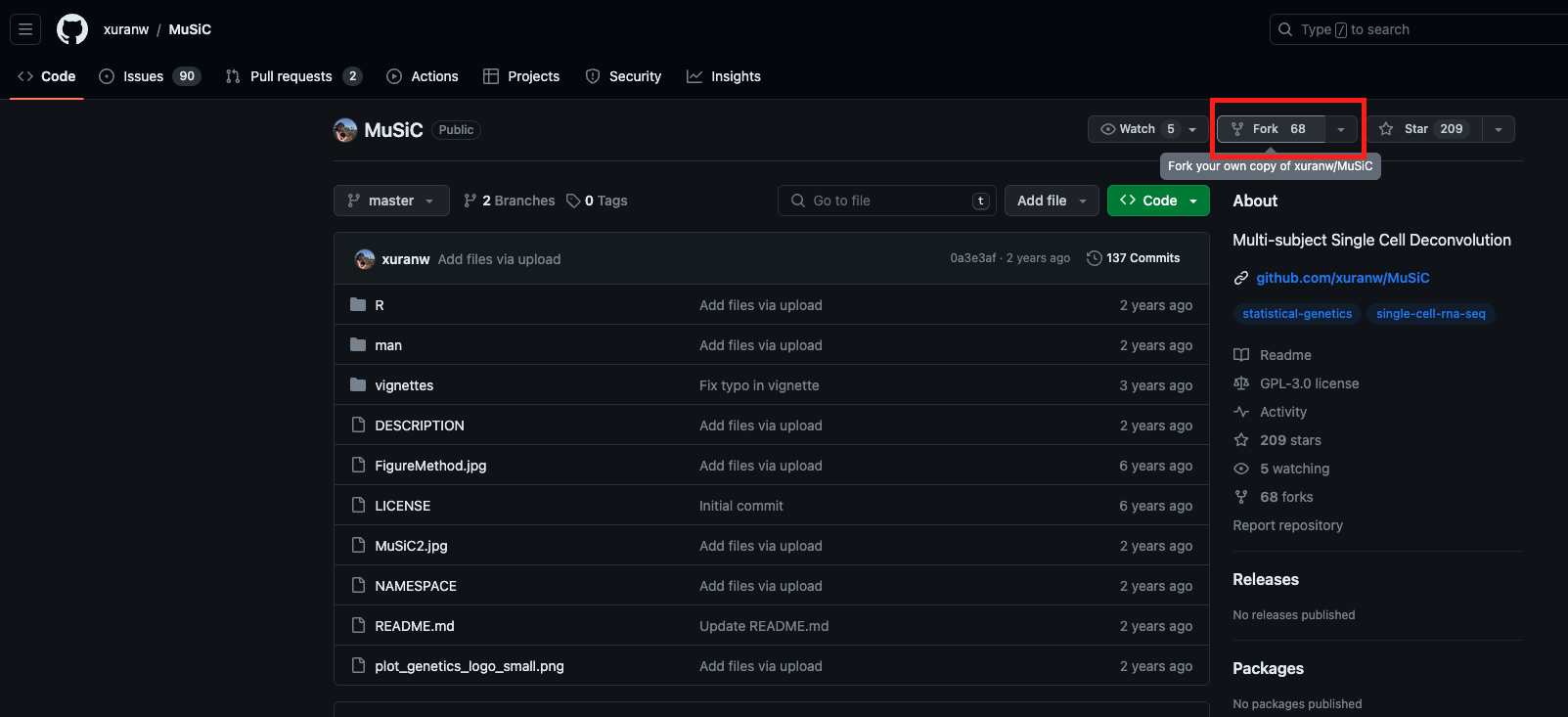Open the Insights tab
This screenshot has height=717, width=1568.
[724, 76]
